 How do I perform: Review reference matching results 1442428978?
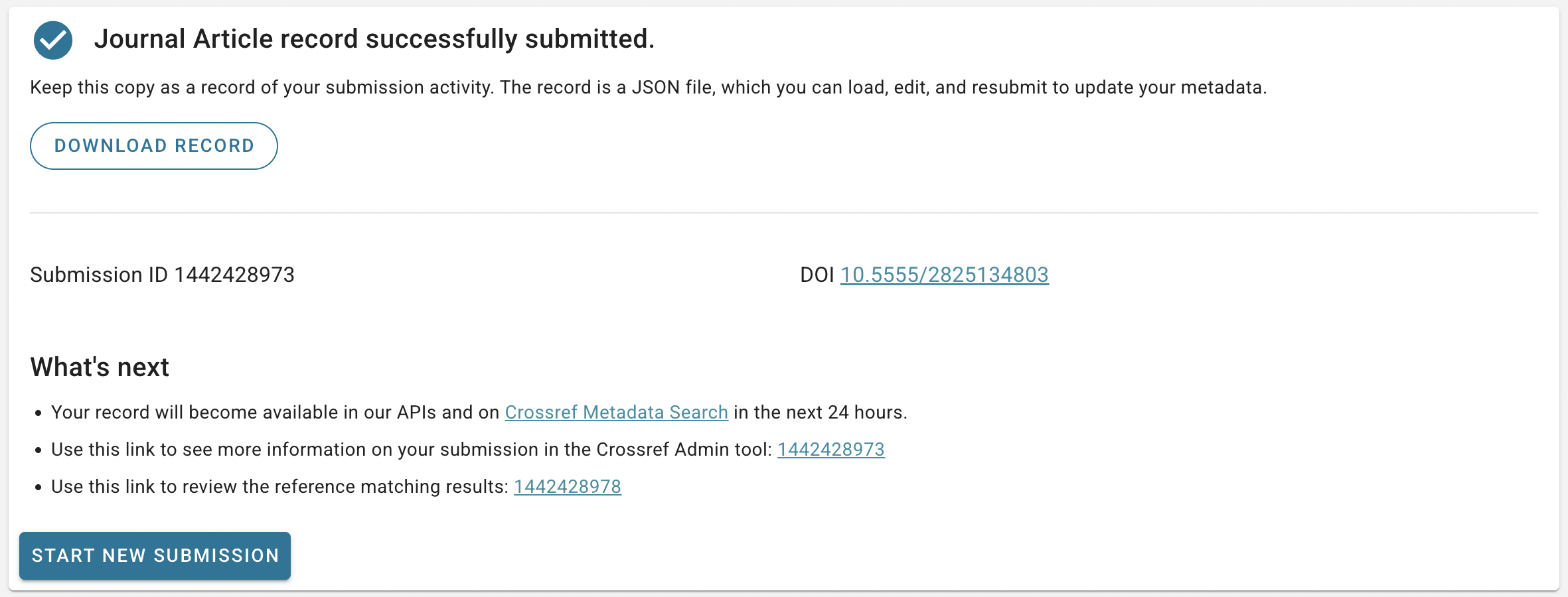click(x=567, y=486)
